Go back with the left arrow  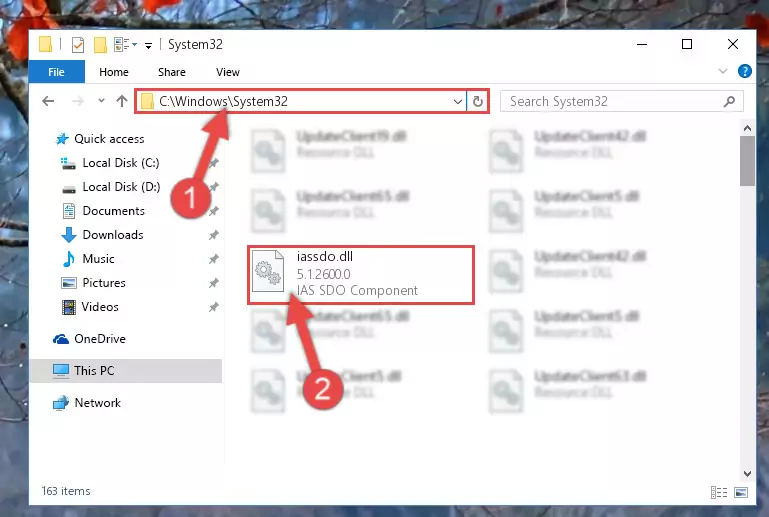[48, 101]
